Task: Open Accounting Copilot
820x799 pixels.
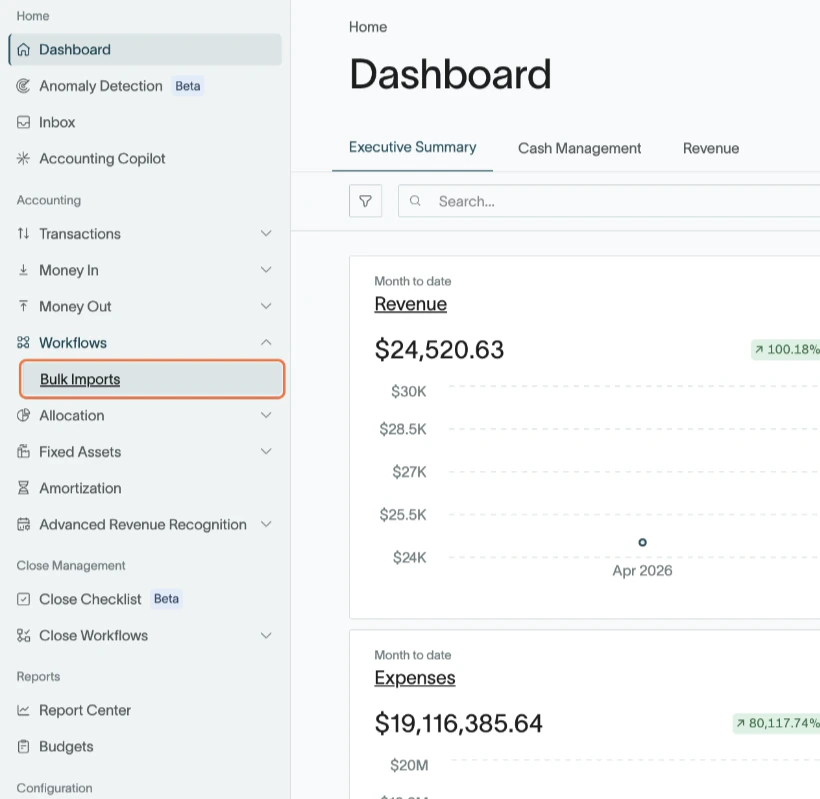Action: tap(102, 158)
